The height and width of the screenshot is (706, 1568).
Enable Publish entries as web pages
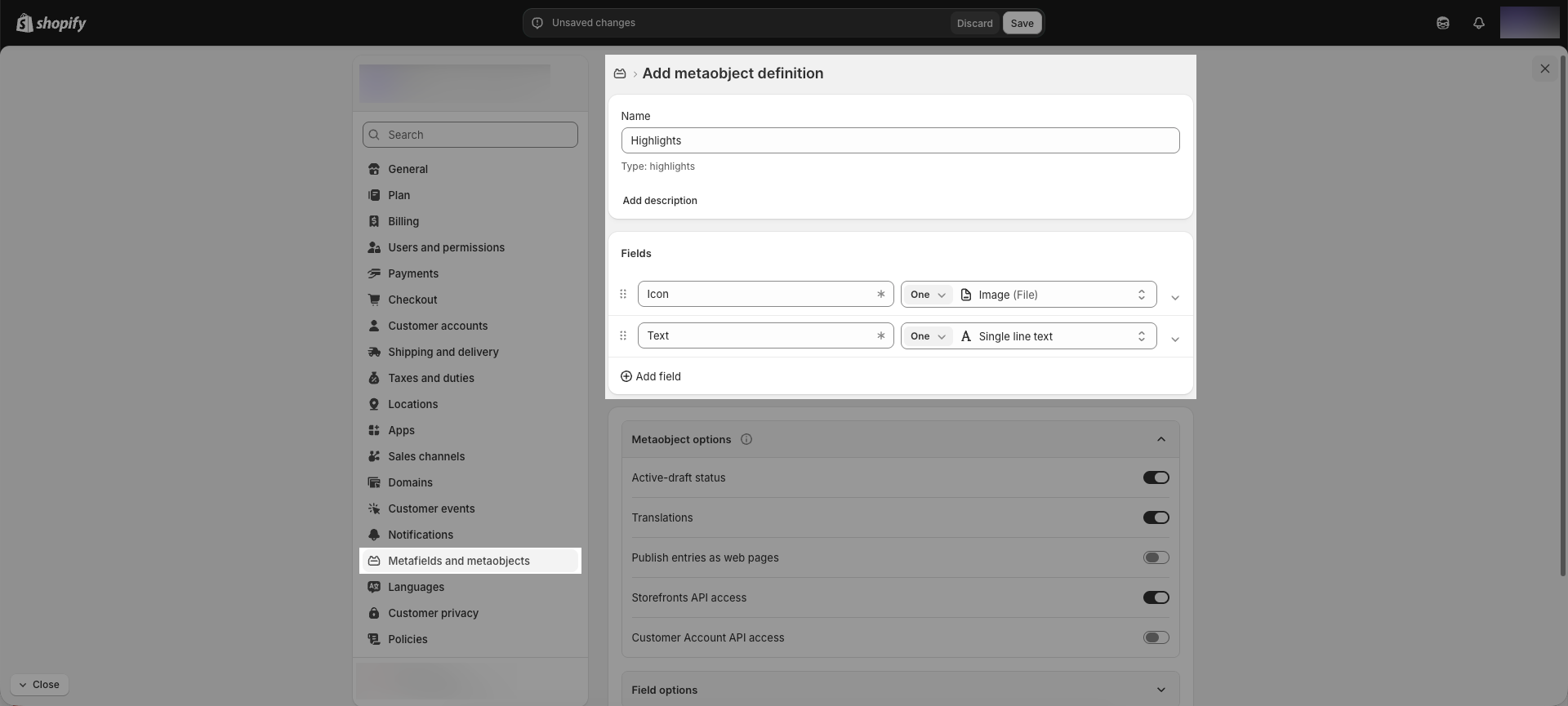click(1156, 557)
